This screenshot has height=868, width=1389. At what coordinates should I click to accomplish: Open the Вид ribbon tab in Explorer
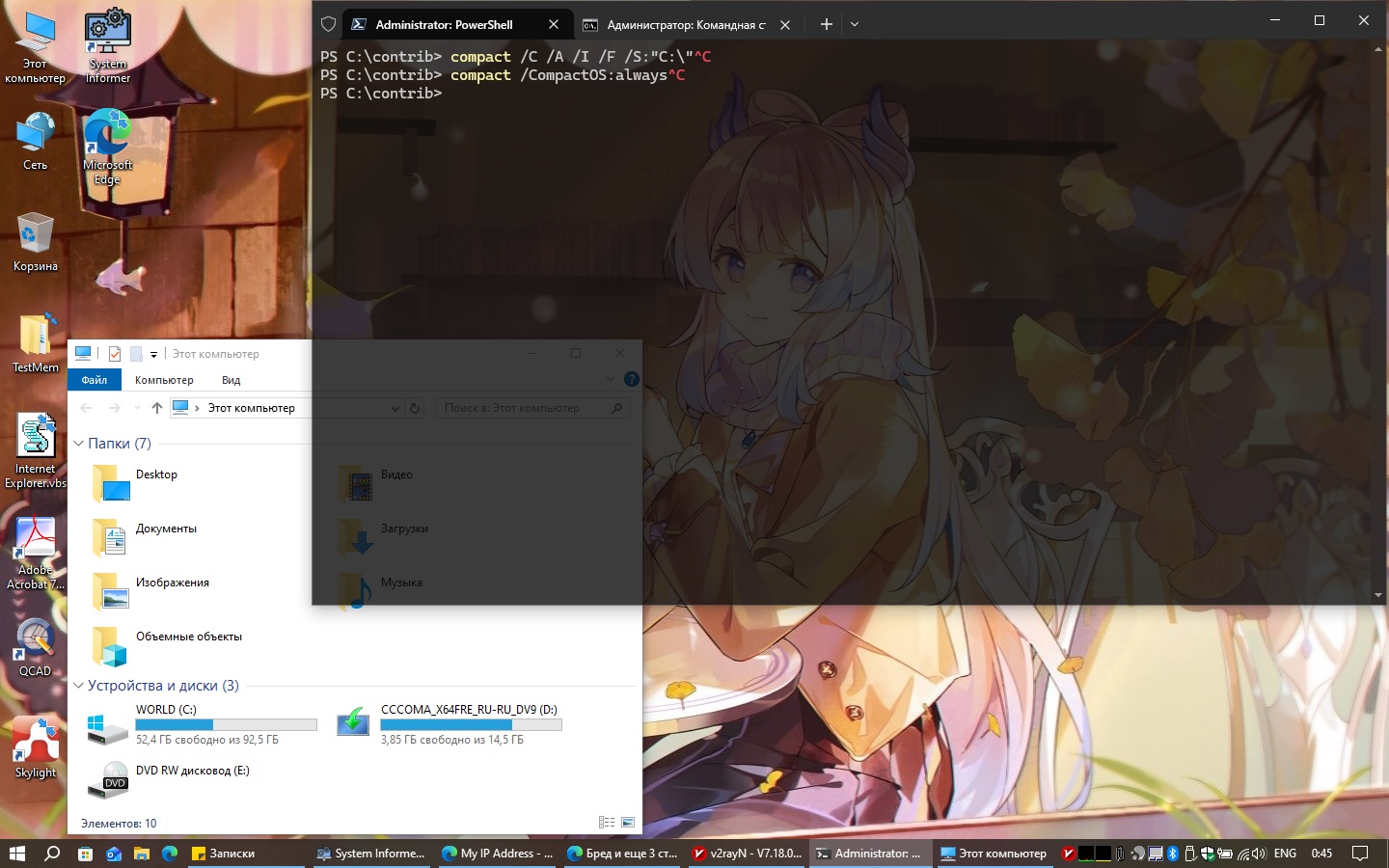pos(231,380)
